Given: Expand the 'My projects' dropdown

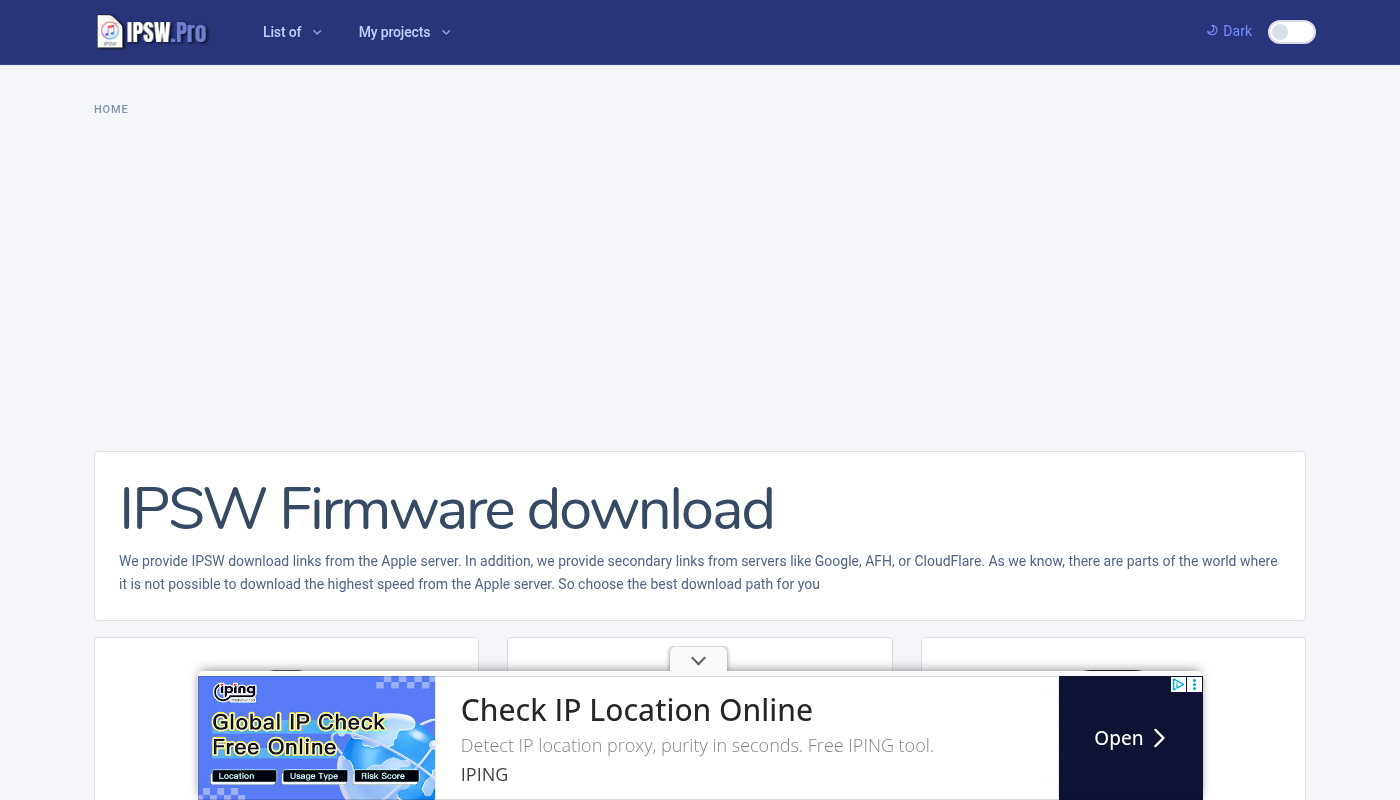Looking at the screenshot, I should coord(404,32).
